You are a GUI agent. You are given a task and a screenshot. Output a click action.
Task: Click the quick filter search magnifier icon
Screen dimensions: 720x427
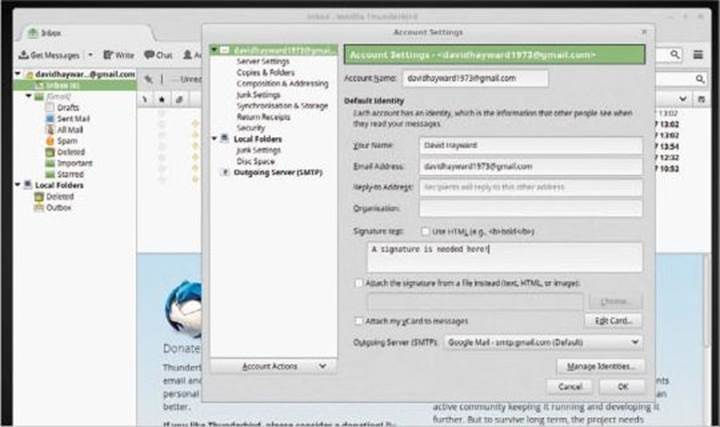click(x=699, y=79)
